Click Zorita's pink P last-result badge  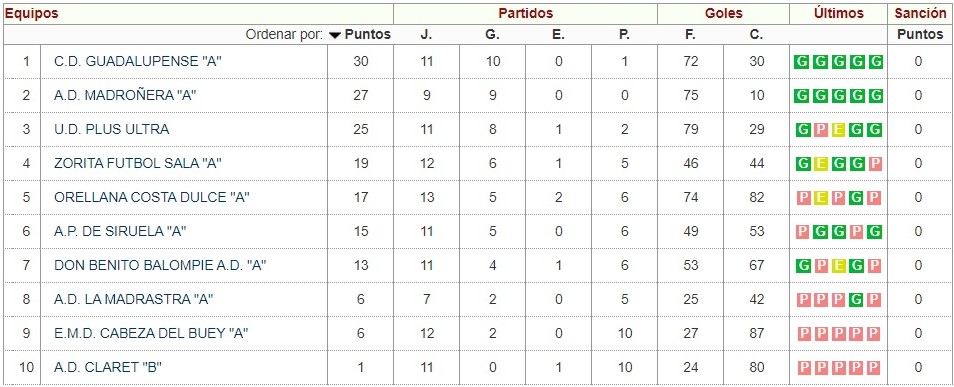[x=876, y=164]
